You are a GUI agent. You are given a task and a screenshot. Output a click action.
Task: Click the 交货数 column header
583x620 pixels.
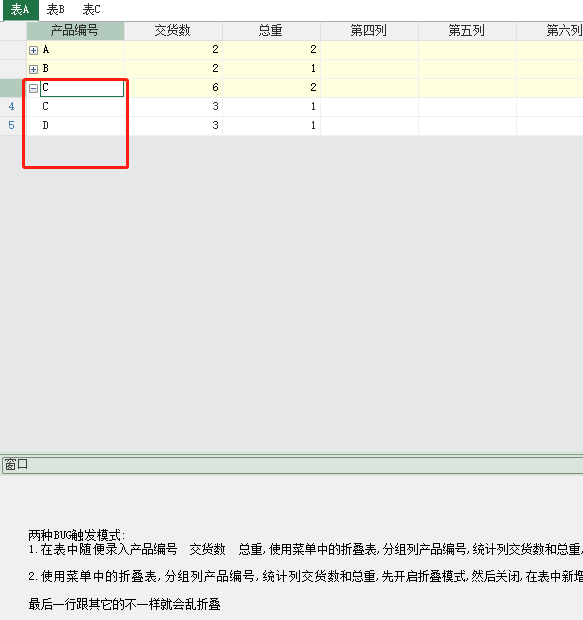coord(173,30)
